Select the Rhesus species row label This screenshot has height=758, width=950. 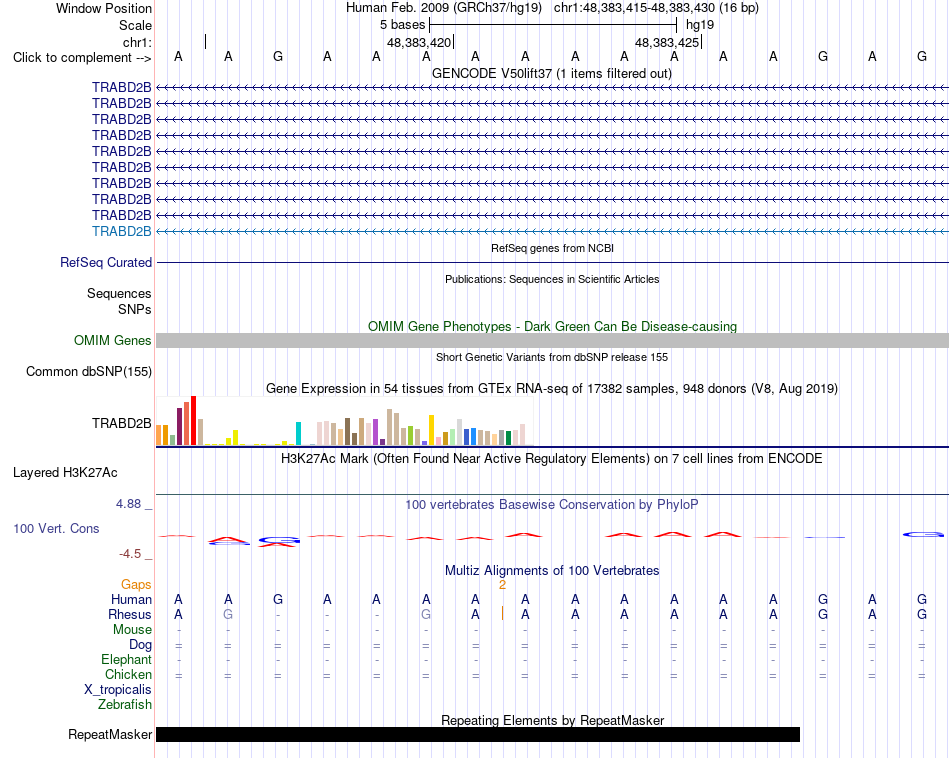tap(130, 614)
